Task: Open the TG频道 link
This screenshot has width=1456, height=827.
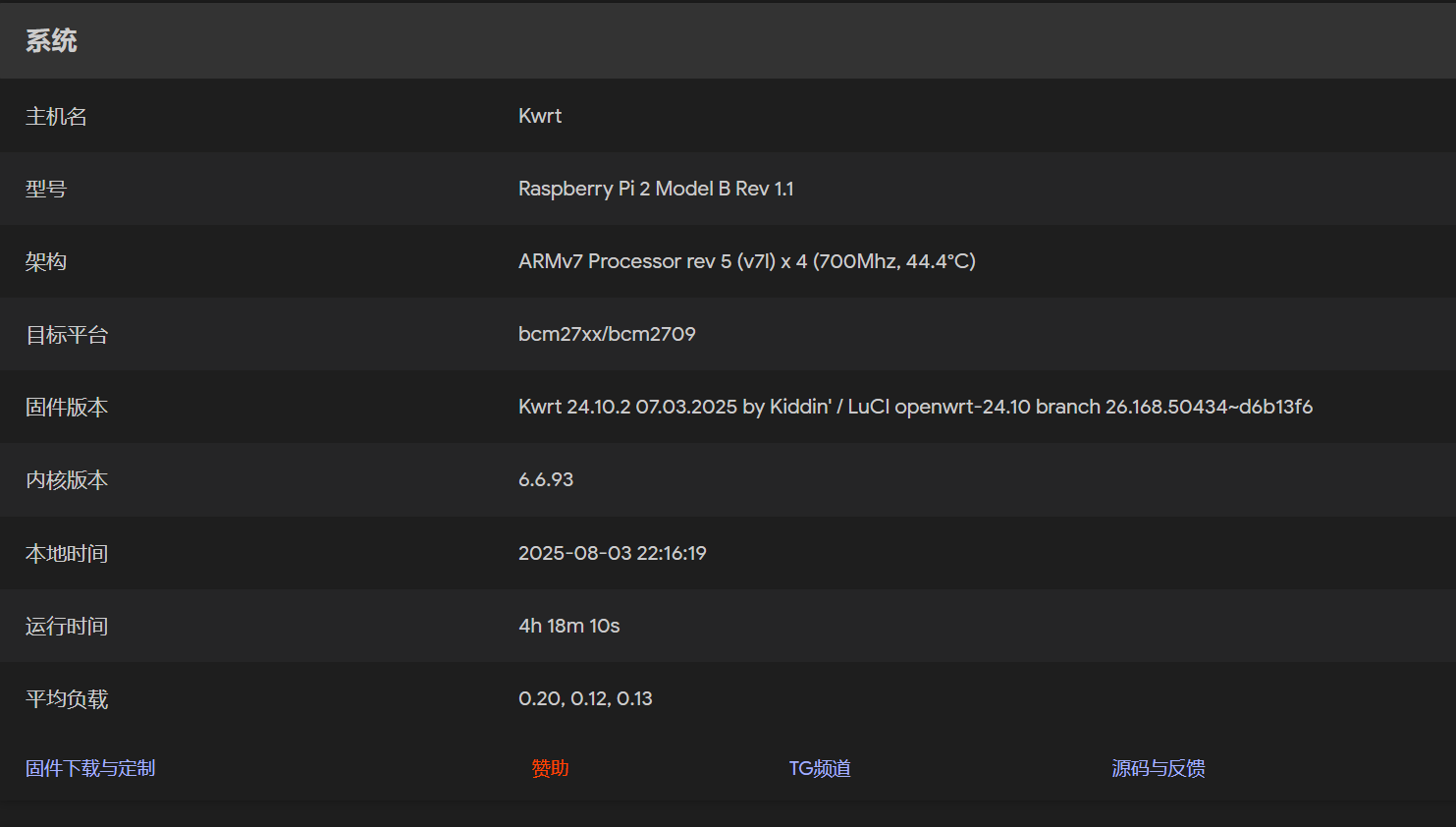Action: [820, 768]
